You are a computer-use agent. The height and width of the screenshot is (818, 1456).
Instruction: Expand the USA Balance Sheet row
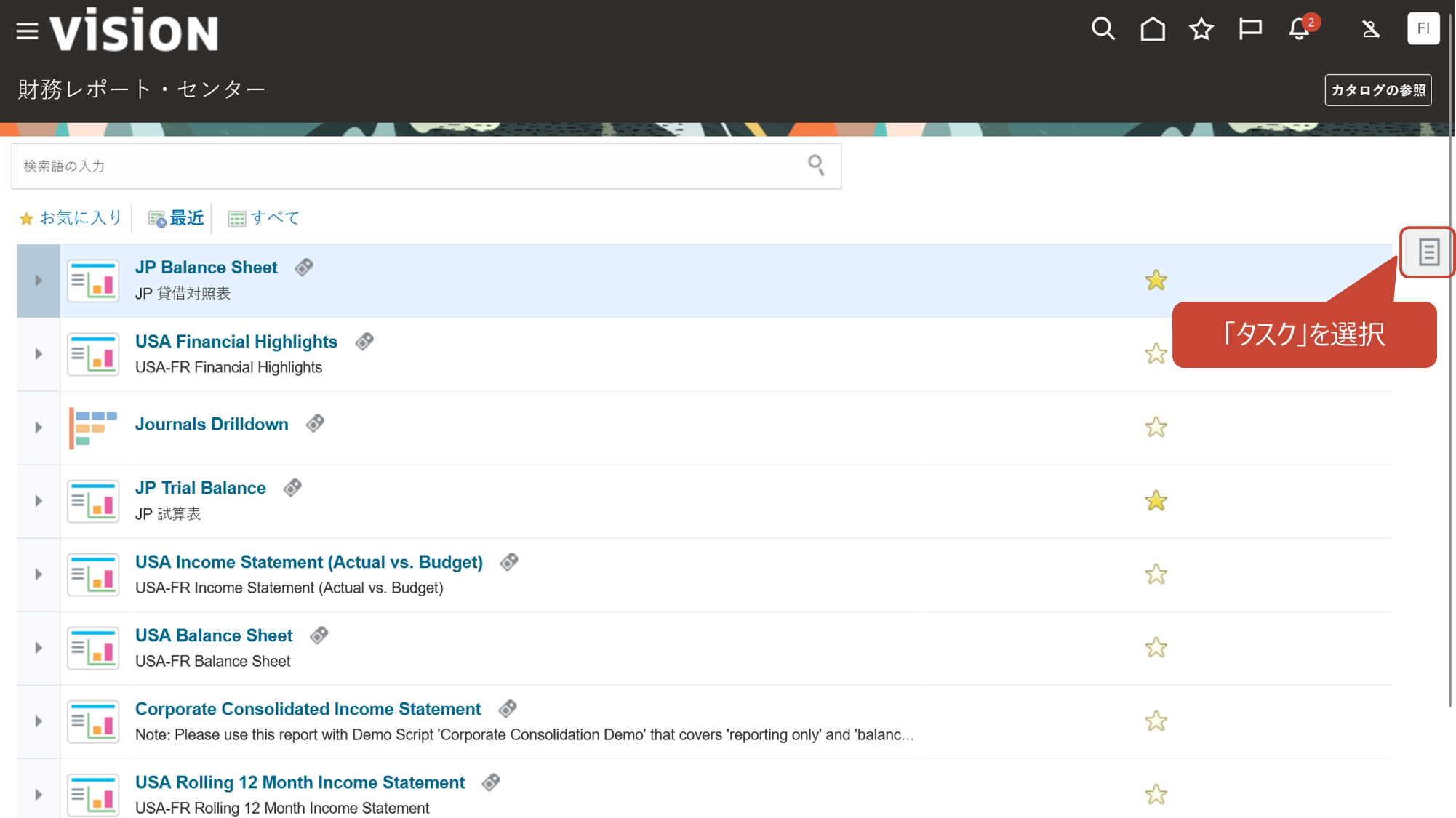(39, 648)
